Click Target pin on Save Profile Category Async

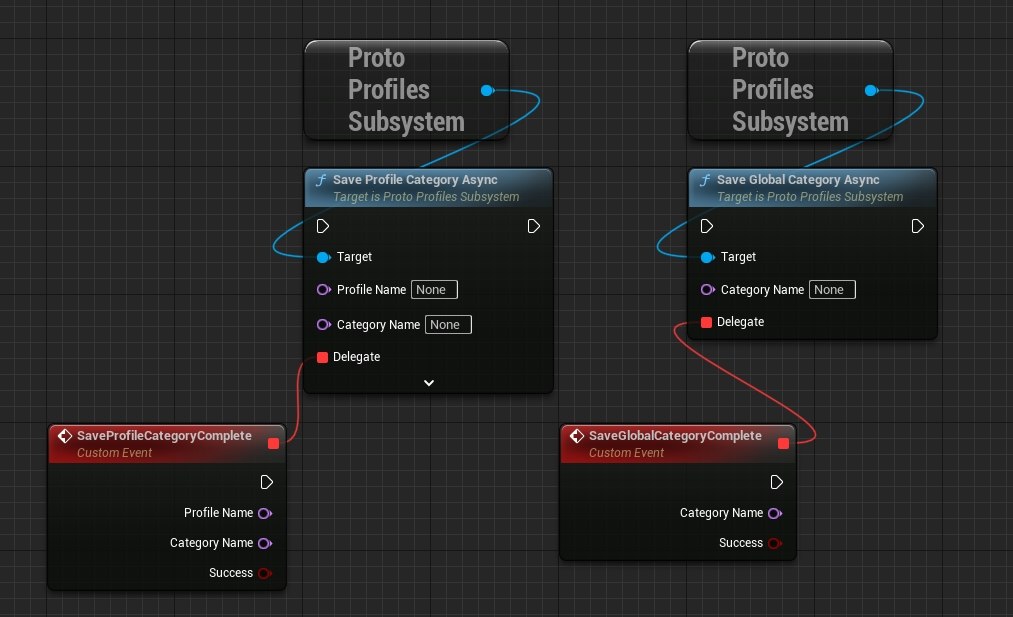click(322, 257)
